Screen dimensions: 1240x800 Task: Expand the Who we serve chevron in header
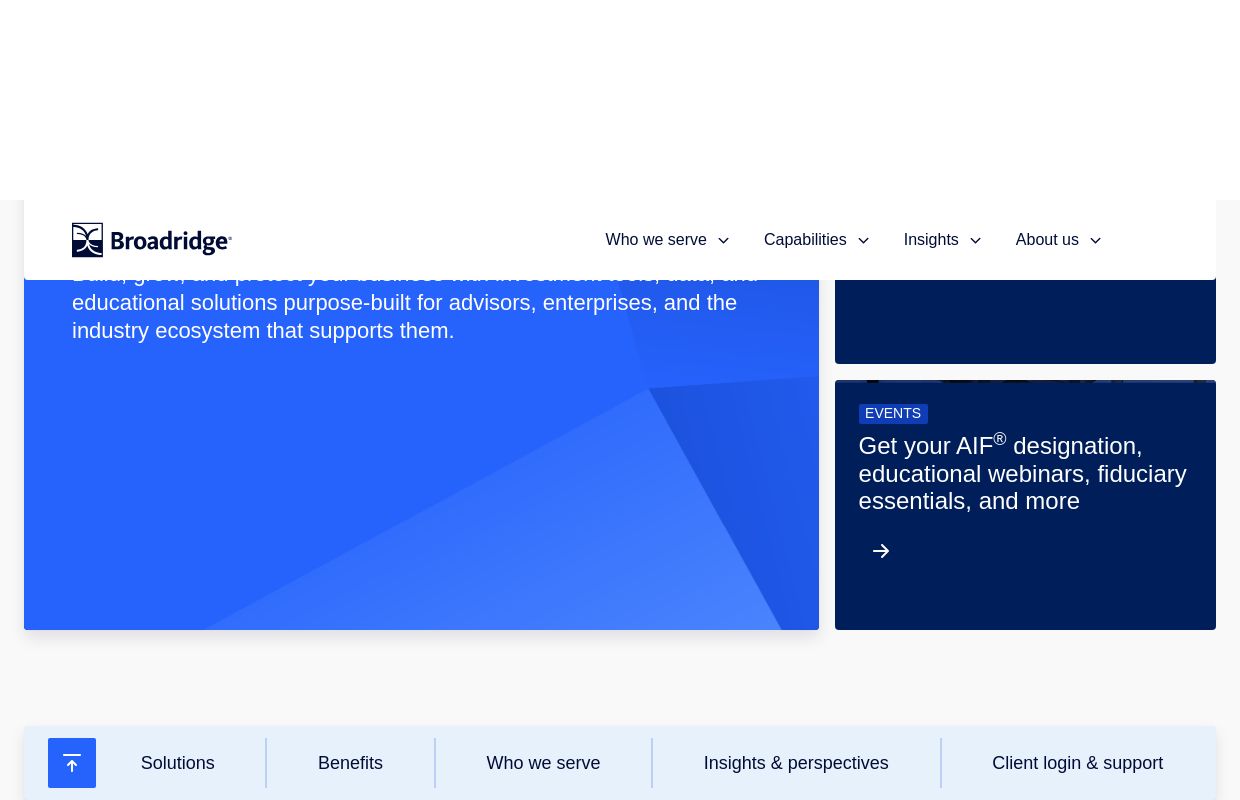coord(723,241)
